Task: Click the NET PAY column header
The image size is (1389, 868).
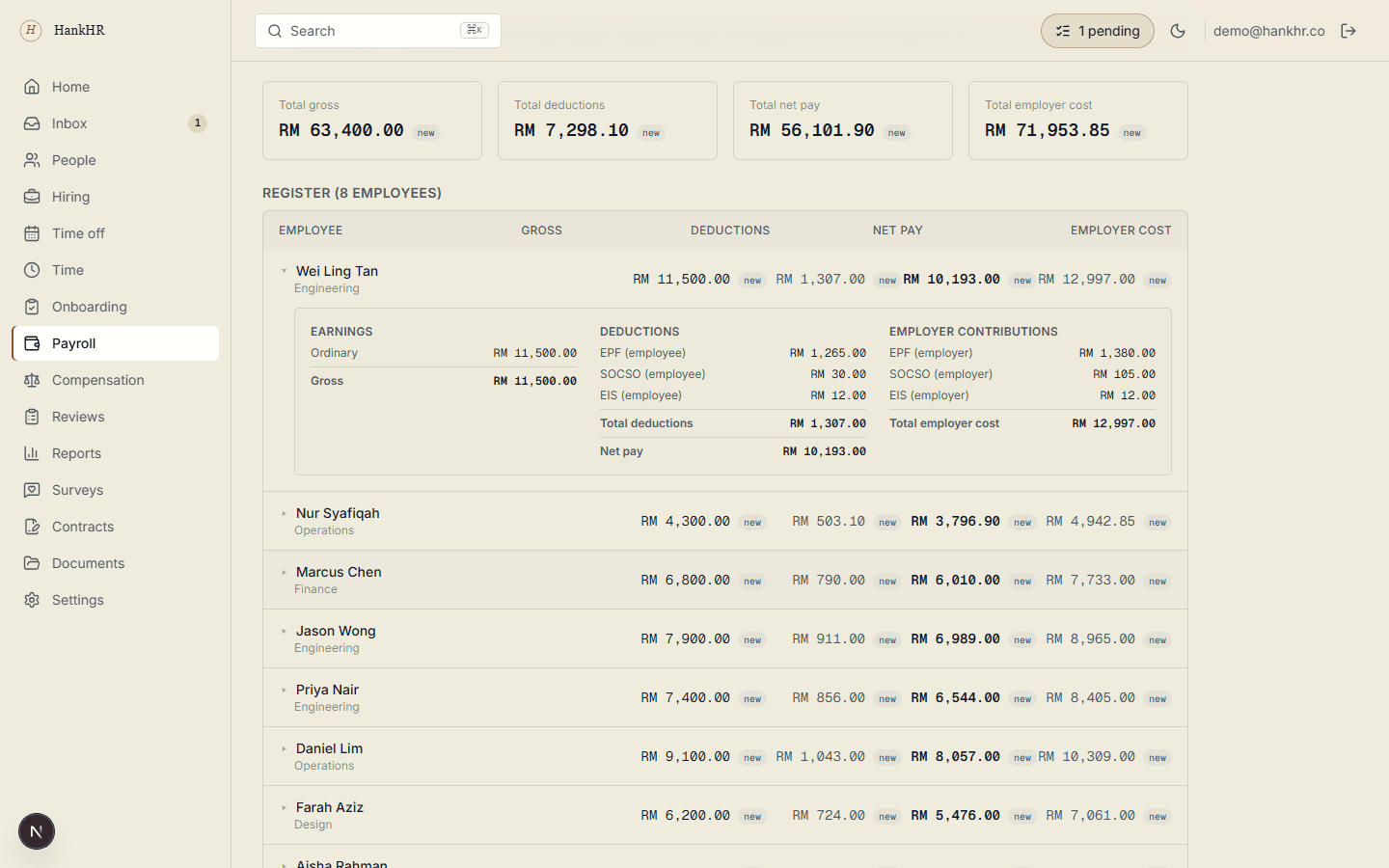Action: [x=898, y=231]
